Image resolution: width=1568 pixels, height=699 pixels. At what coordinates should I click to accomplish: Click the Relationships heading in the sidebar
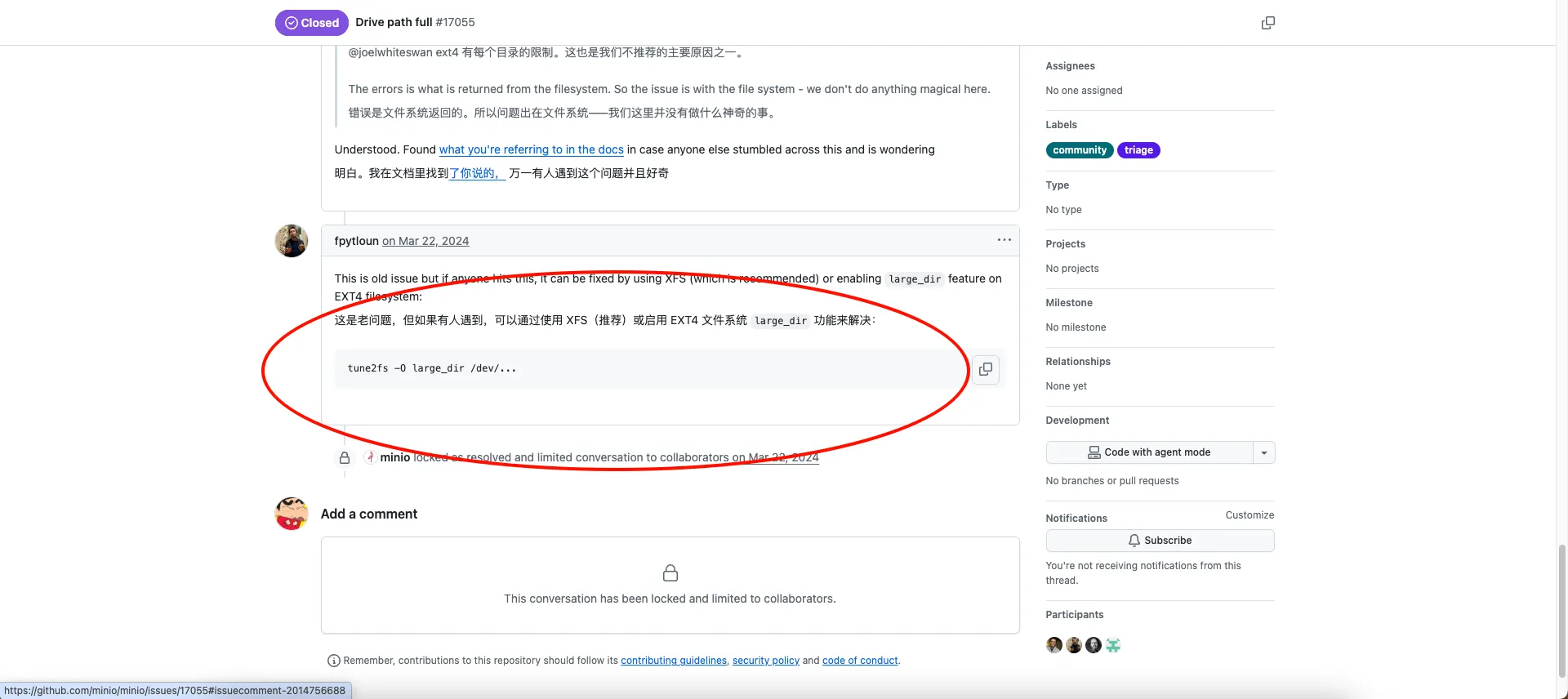(x=1078, y=362)
